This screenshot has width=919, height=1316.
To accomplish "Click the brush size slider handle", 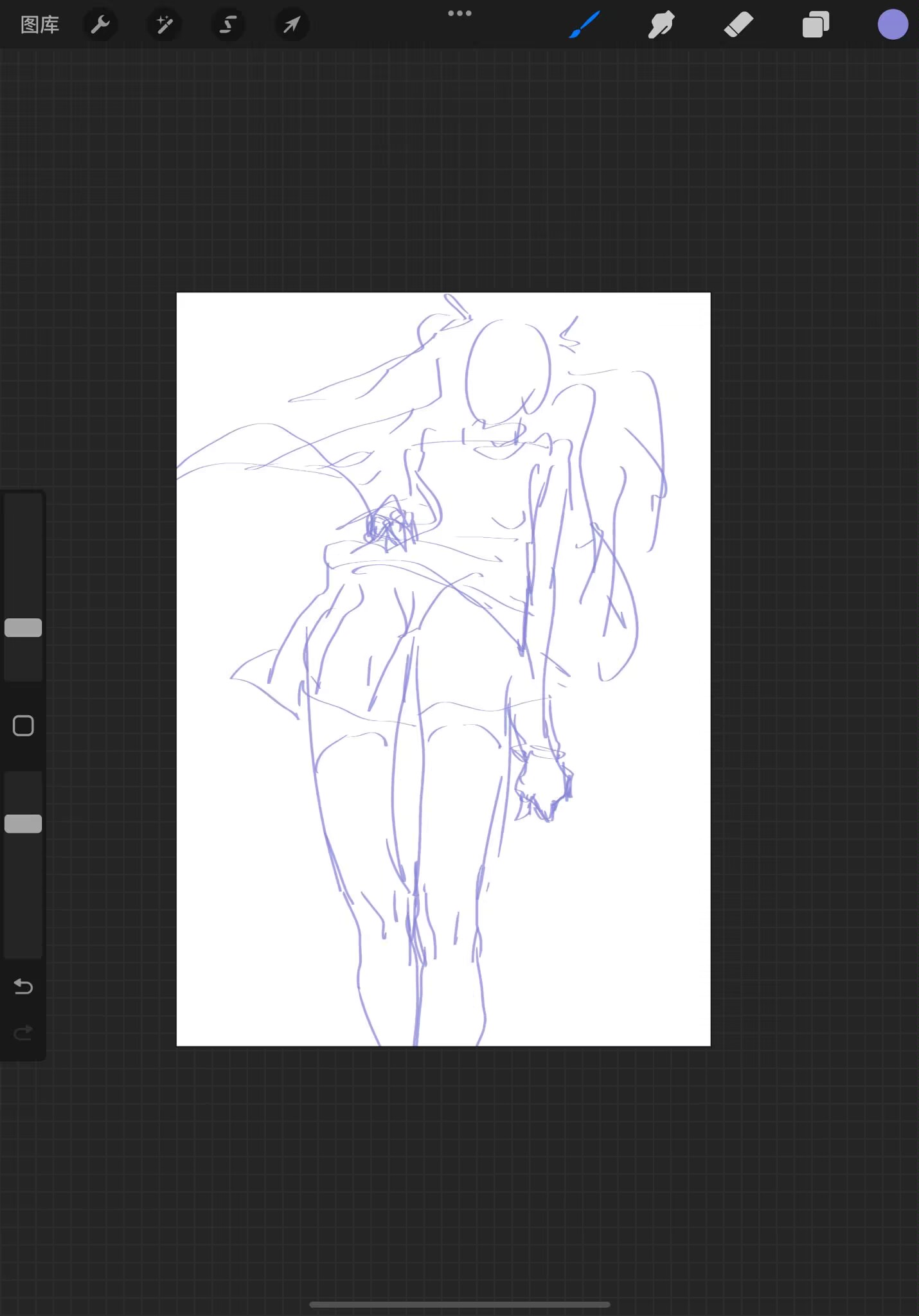I will 23,628.
